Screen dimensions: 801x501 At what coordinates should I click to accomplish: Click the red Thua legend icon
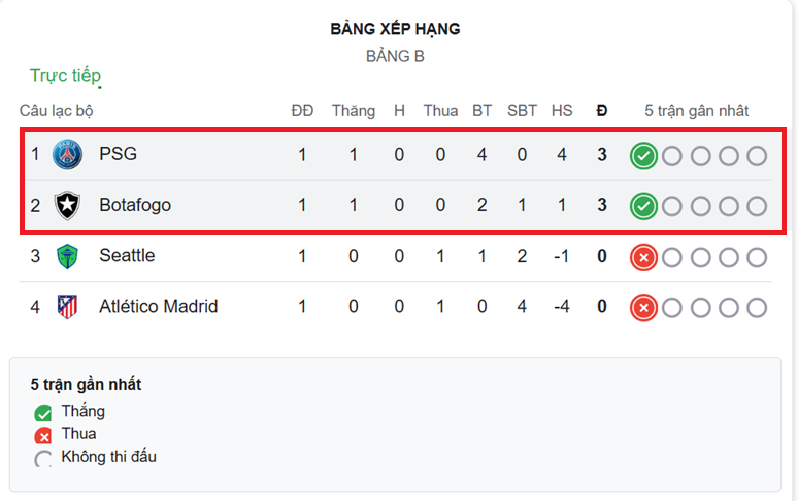point(43,436)
